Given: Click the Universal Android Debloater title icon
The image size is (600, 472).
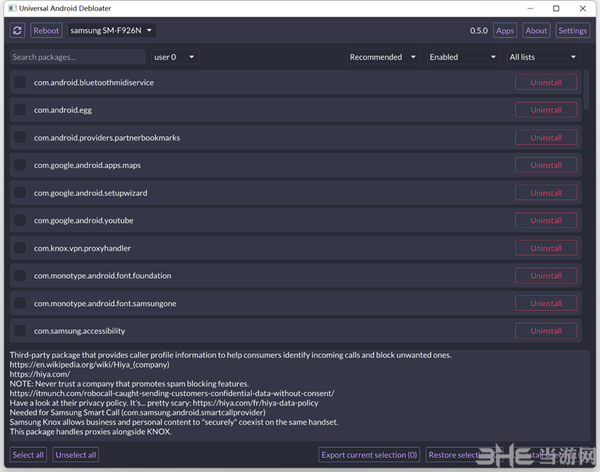Looking at the screenshot, I should point(12,8).
